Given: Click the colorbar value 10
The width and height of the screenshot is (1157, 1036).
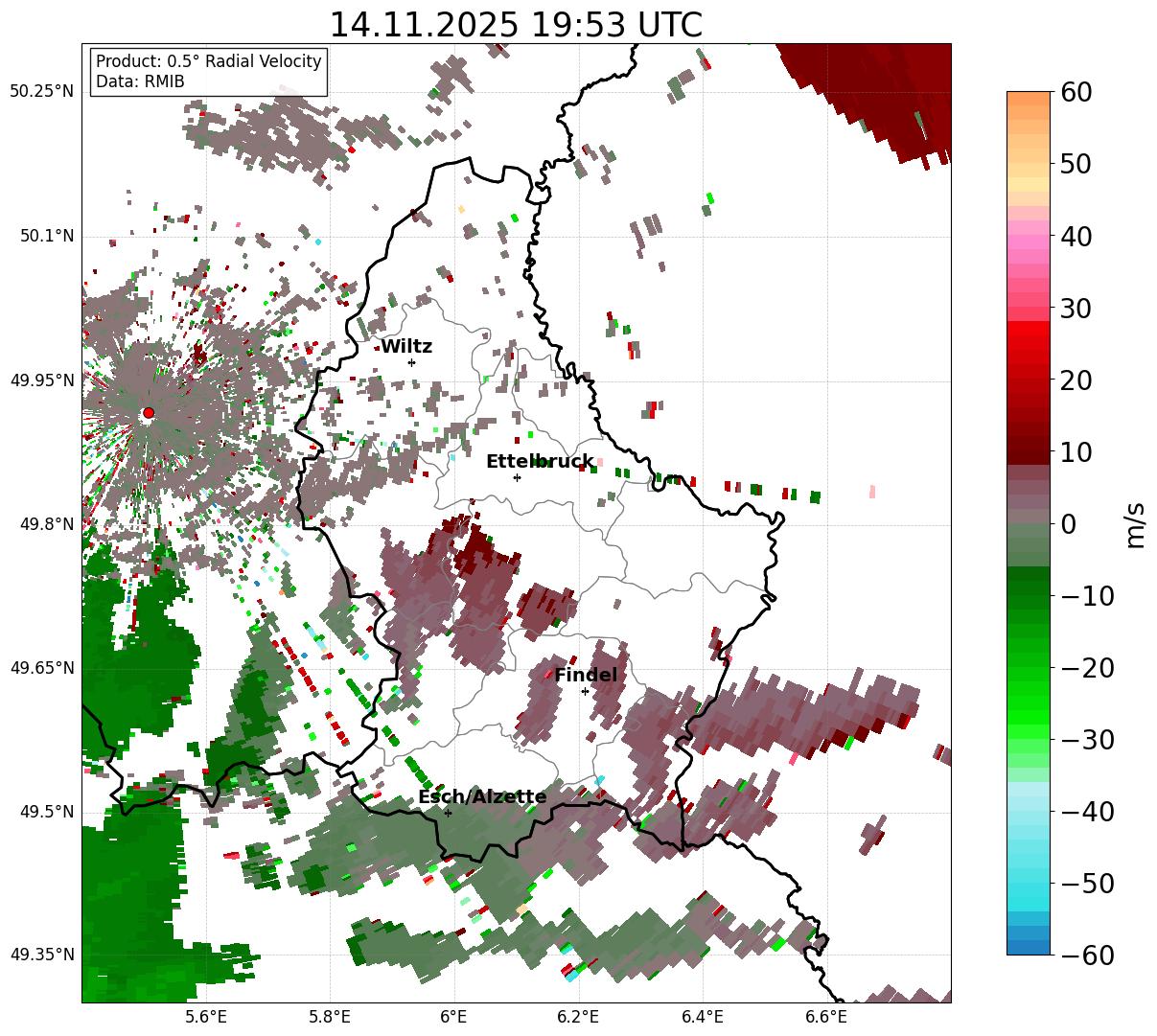Looking at the screenshot, I should (x=1076, y=451).
